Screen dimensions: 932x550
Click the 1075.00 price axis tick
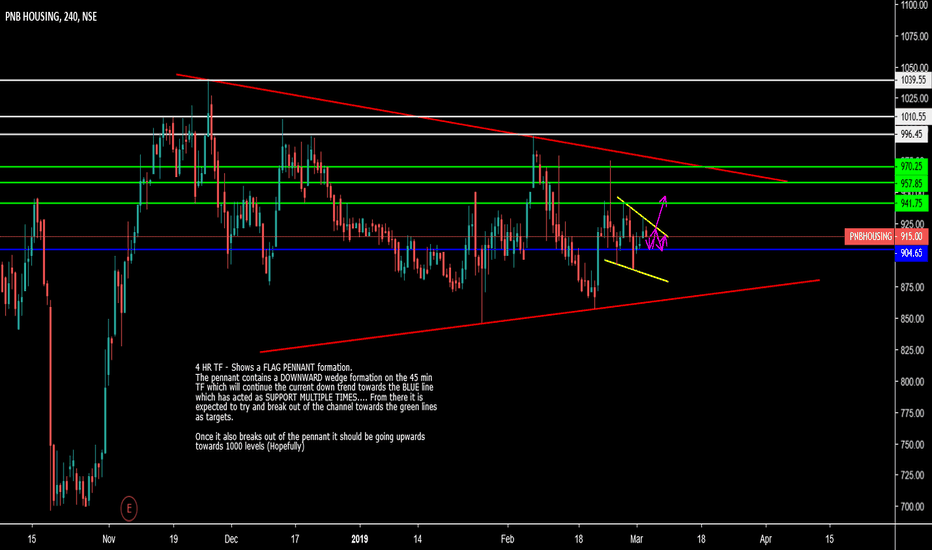click(x=914, y=36)
